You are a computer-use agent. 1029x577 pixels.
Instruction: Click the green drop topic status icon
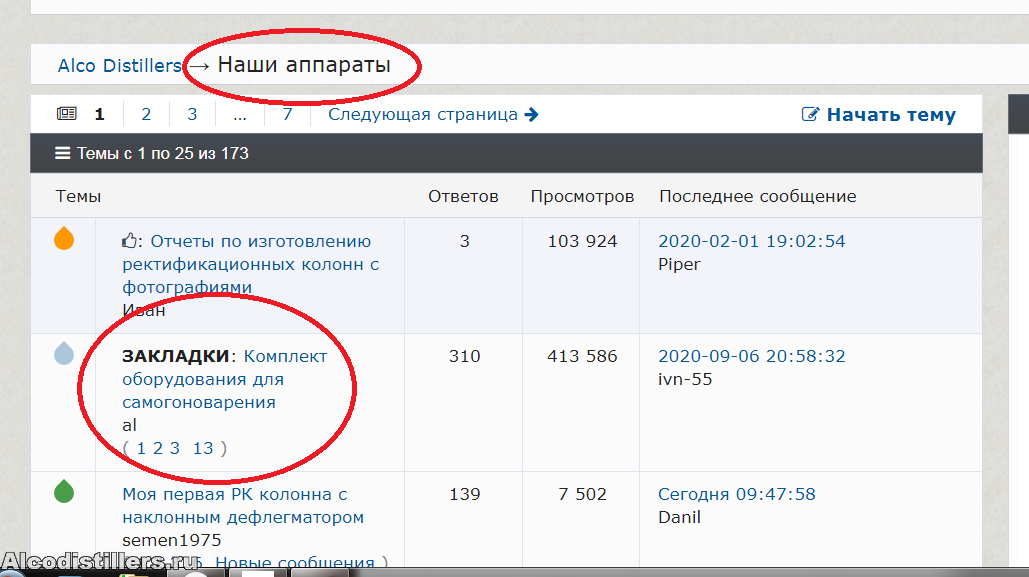(64, 491)
